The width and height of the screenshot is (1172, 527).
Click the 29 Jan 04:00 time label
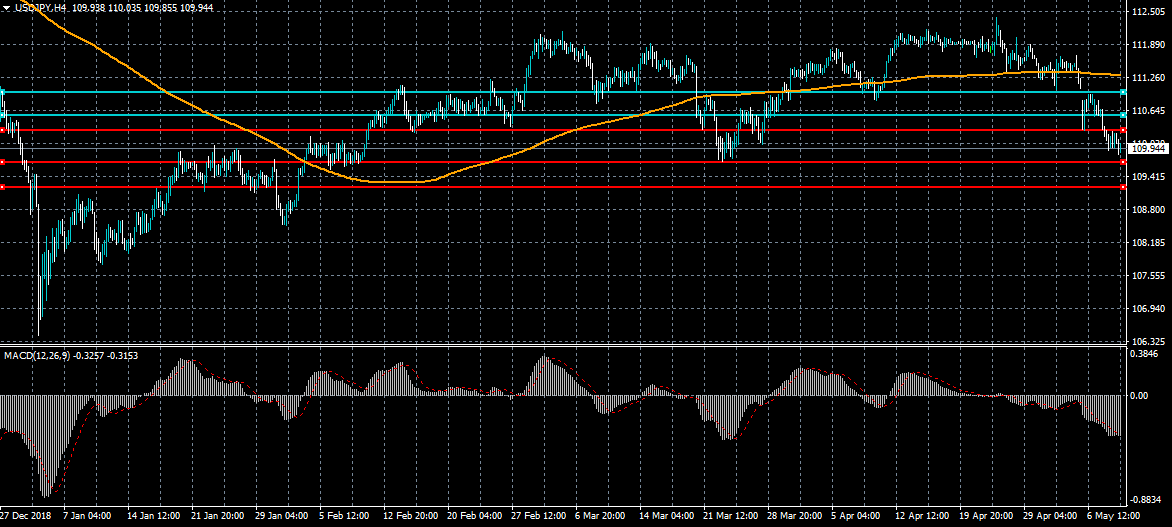coord(281,516)
